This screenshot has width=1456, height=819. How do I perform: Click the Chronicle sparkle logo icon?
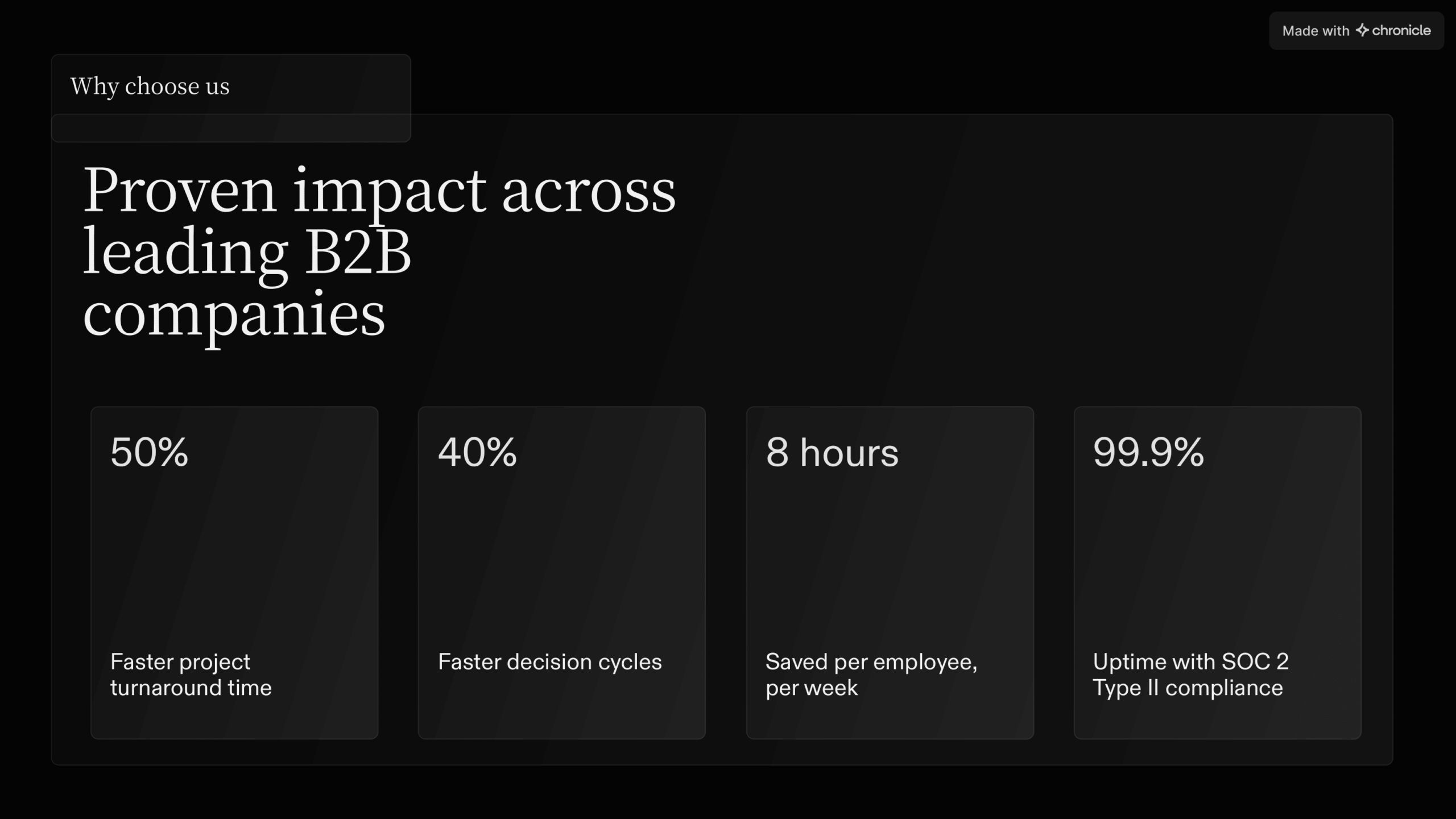(1362, 30)
